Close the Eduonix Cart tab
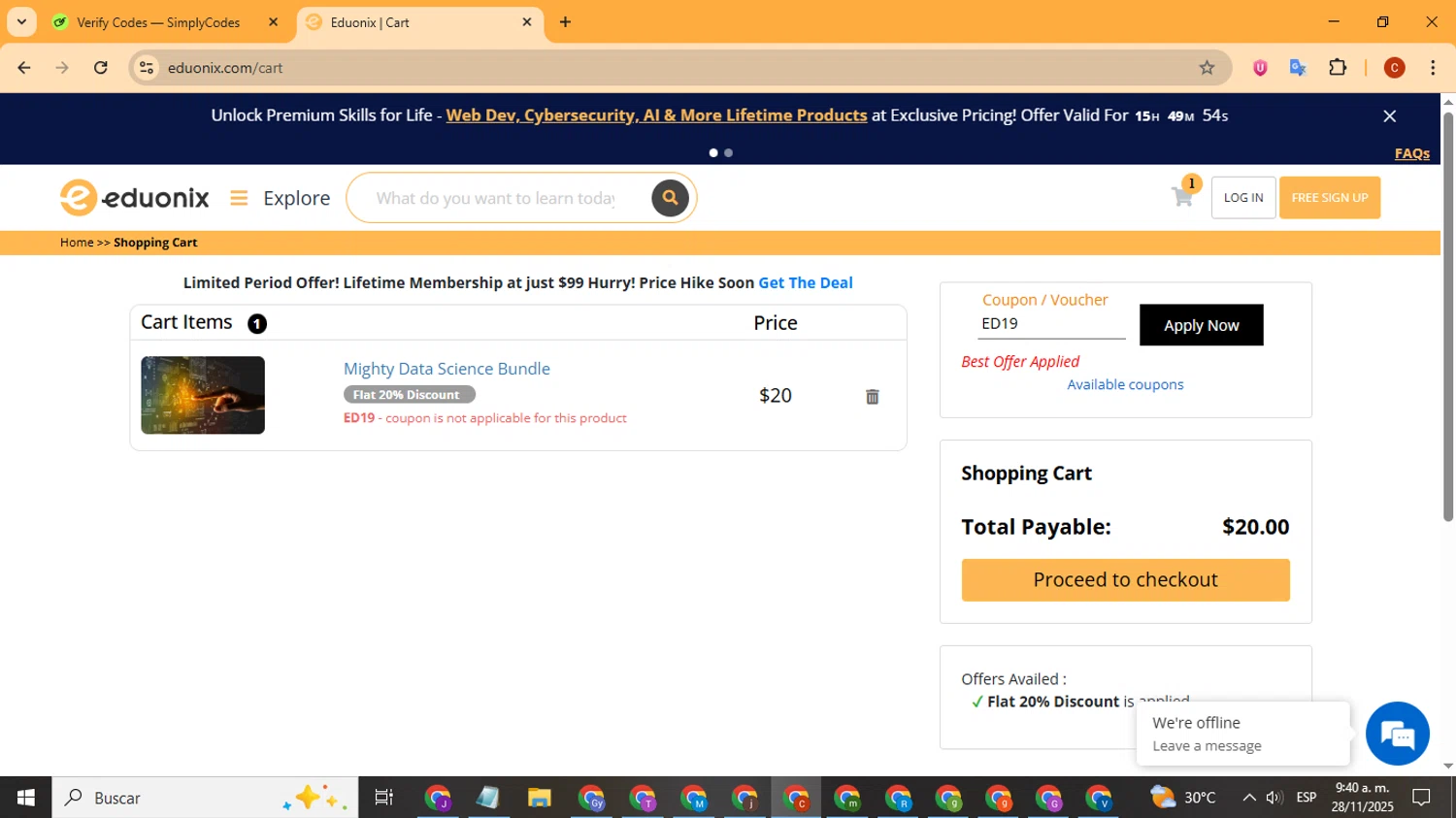 coord(527,22)
